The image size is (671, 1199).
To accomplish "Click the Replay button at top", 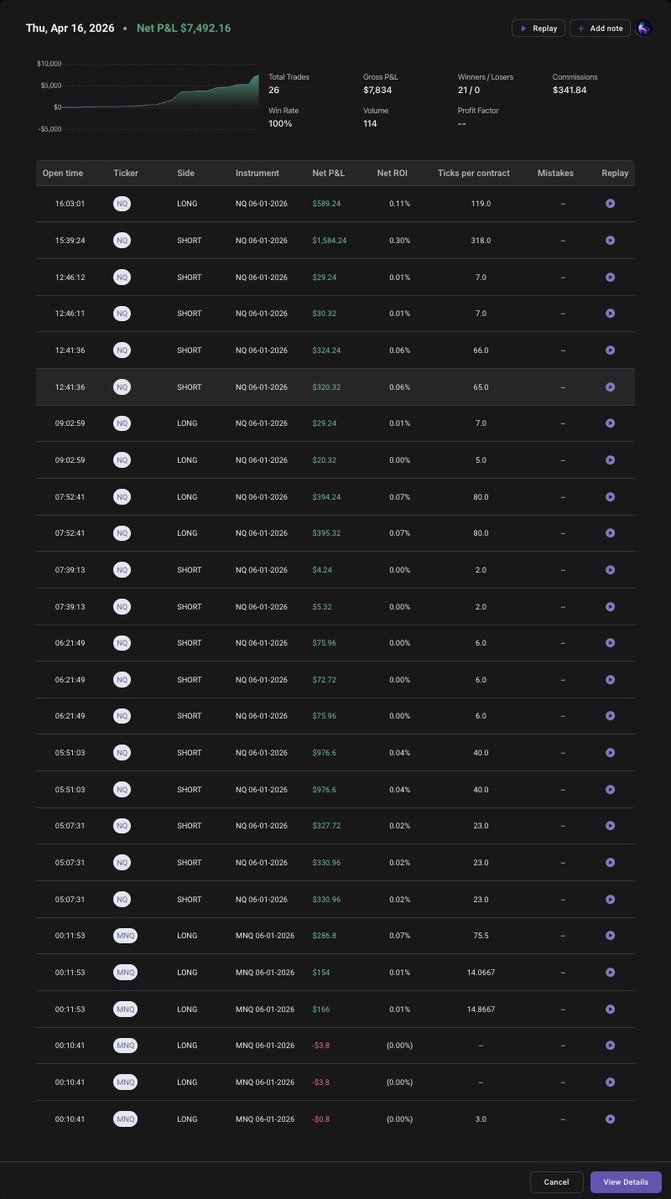I will tap(538, 28).
